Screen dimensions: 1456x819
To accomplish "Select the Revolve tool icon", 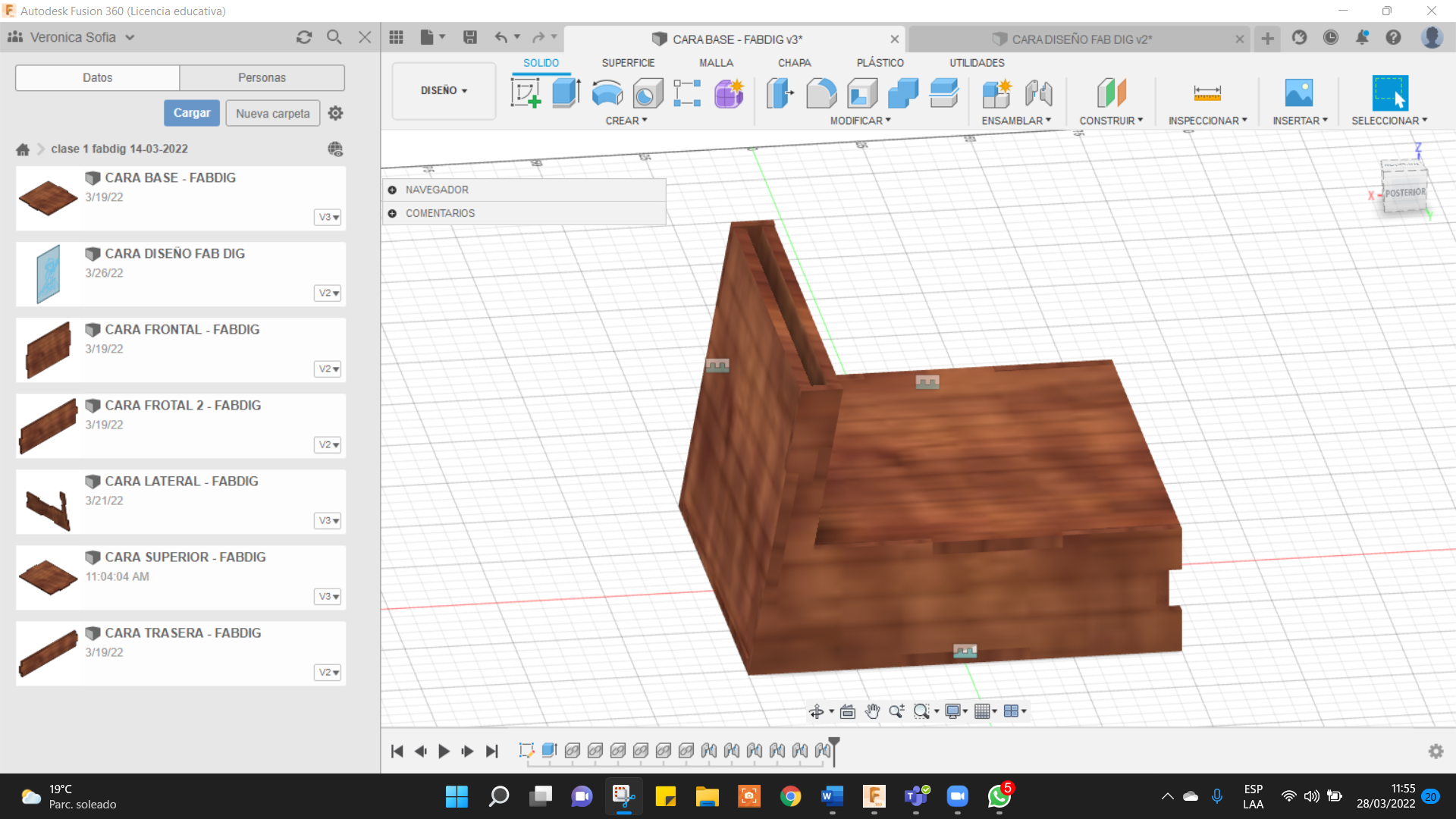I will point(607,93).
